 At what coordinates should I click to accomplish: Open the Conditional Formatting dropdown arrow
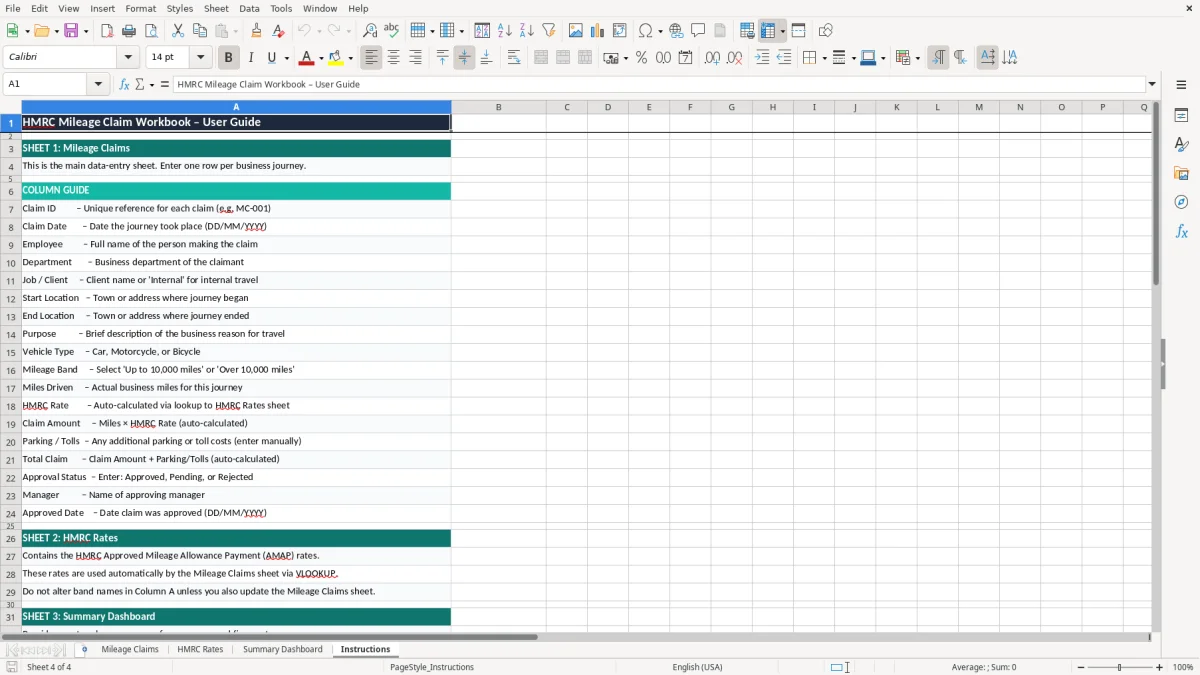(917, 58)
